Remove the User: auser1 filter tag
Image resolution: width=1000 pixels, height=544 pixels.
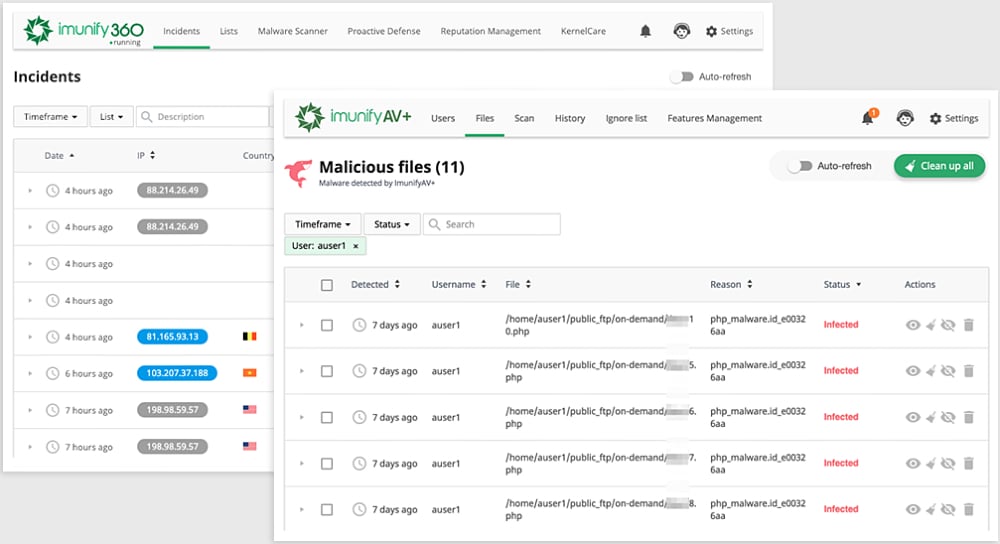click(356, 246)
